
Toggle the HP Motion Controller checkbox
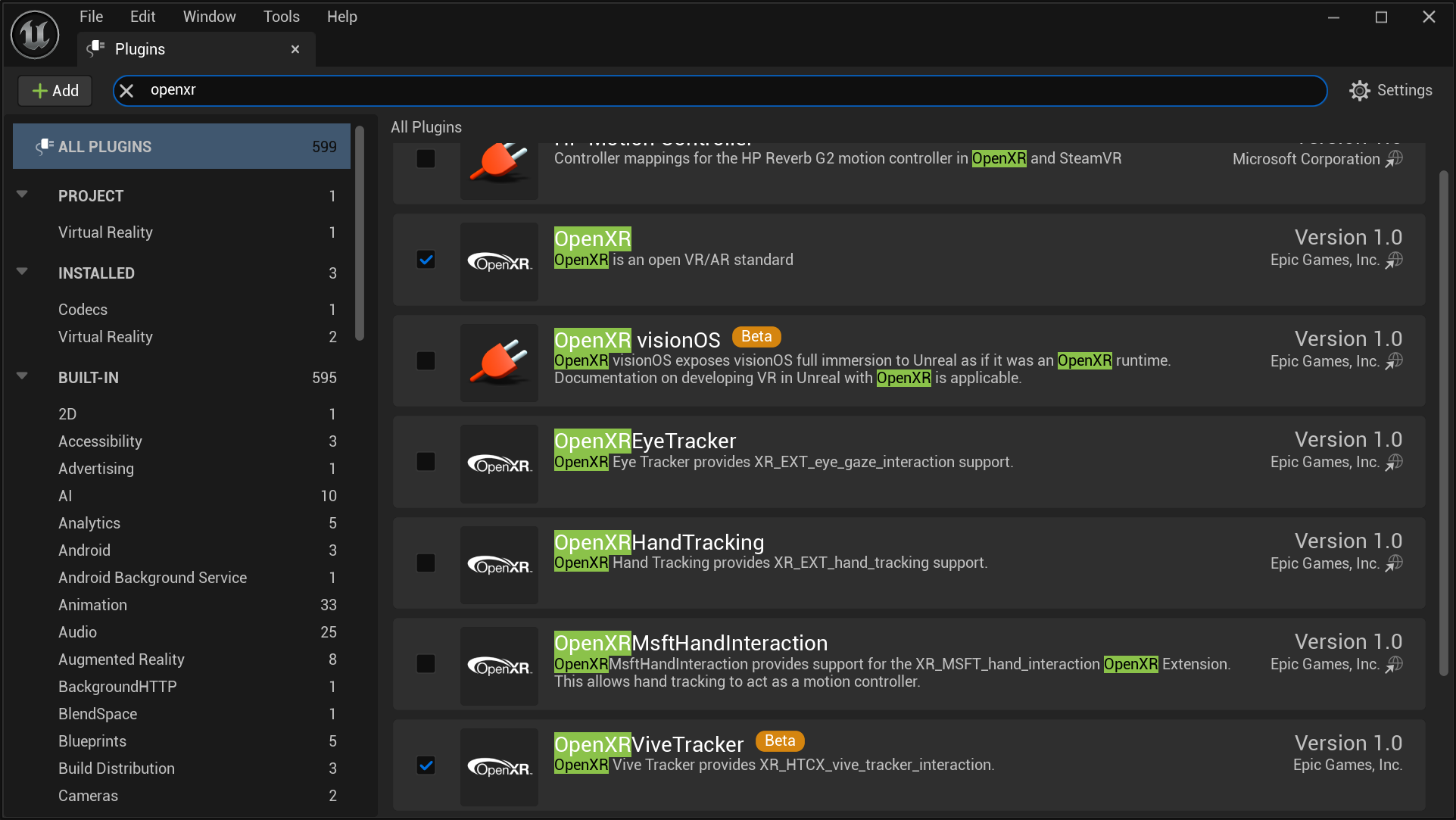pos(425,158)
